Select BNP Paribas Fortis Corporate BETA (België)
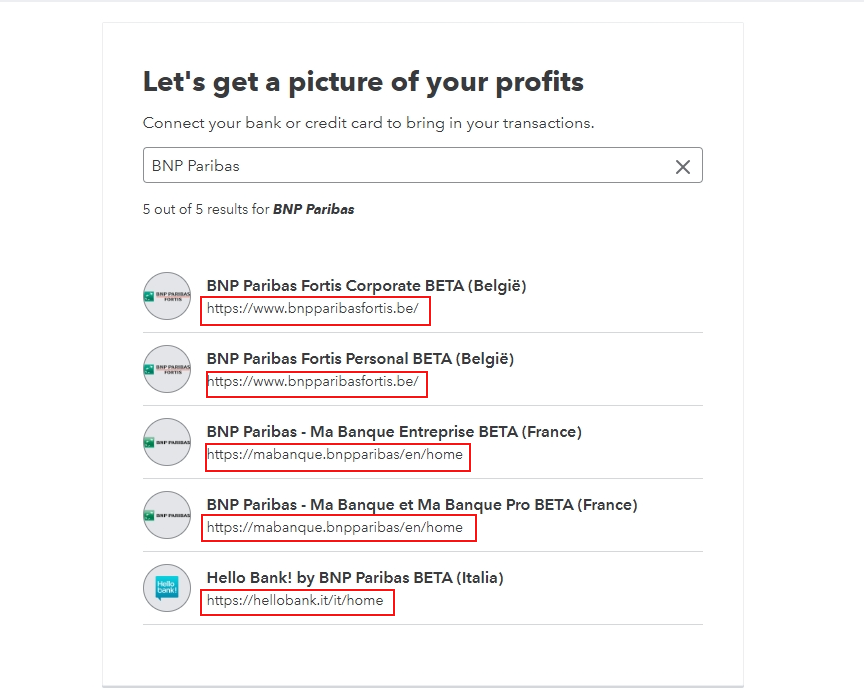 (x=366, y=286)
